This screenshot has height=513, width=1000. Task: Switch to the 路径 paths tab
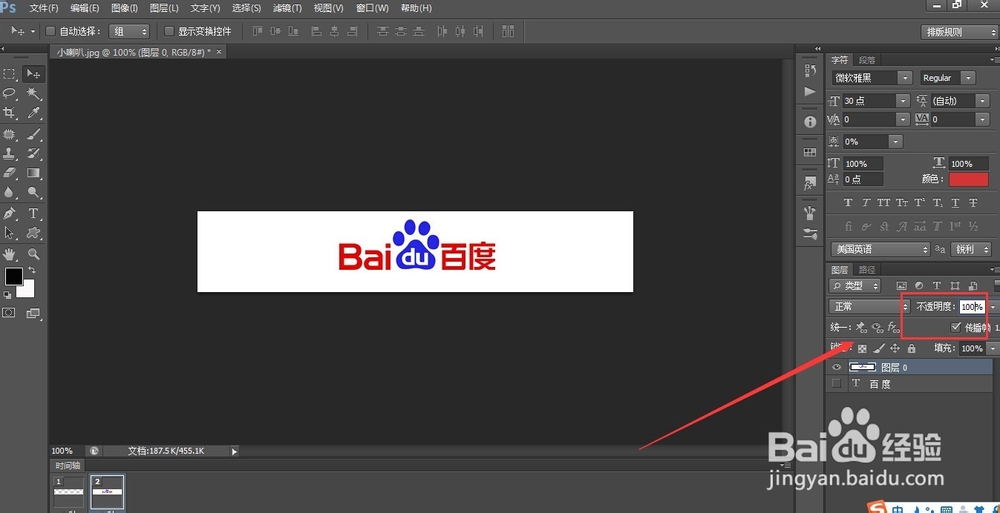(867, 269)
